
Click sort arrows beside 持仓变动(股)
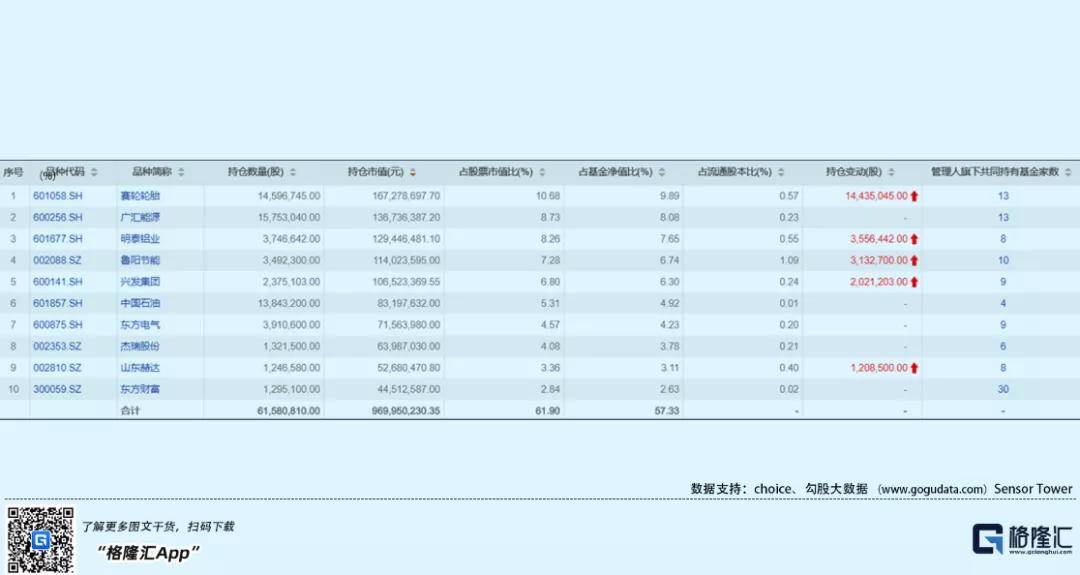891,172
